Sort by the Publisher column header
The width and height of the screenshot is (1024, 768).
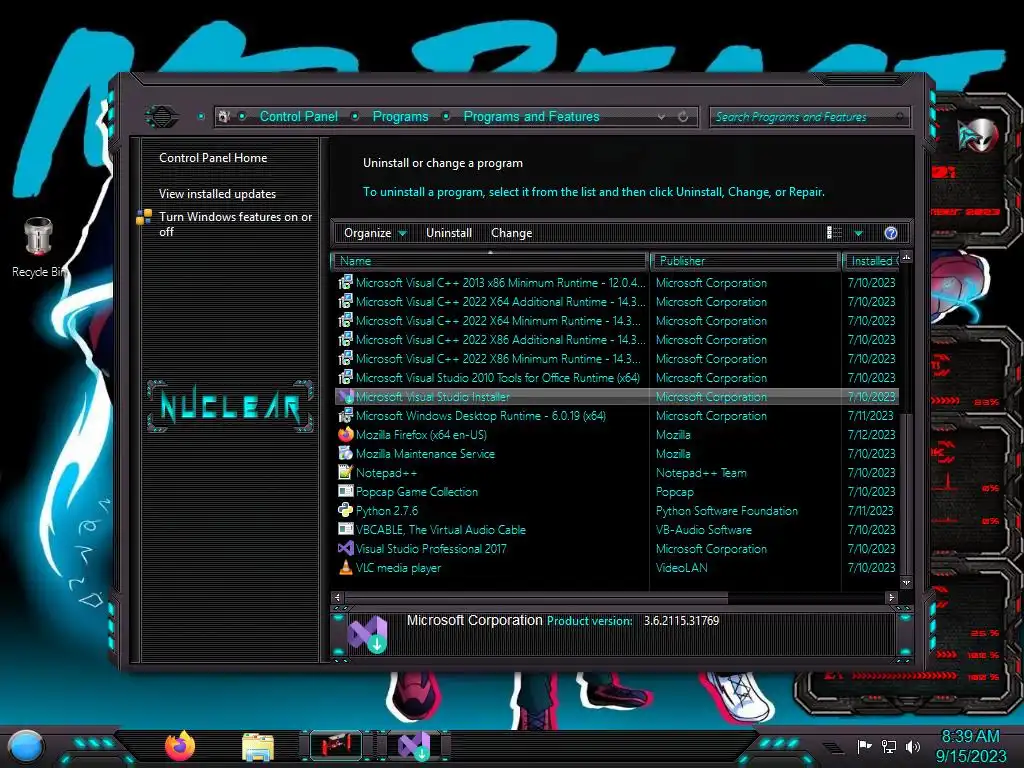pos(745,261)
